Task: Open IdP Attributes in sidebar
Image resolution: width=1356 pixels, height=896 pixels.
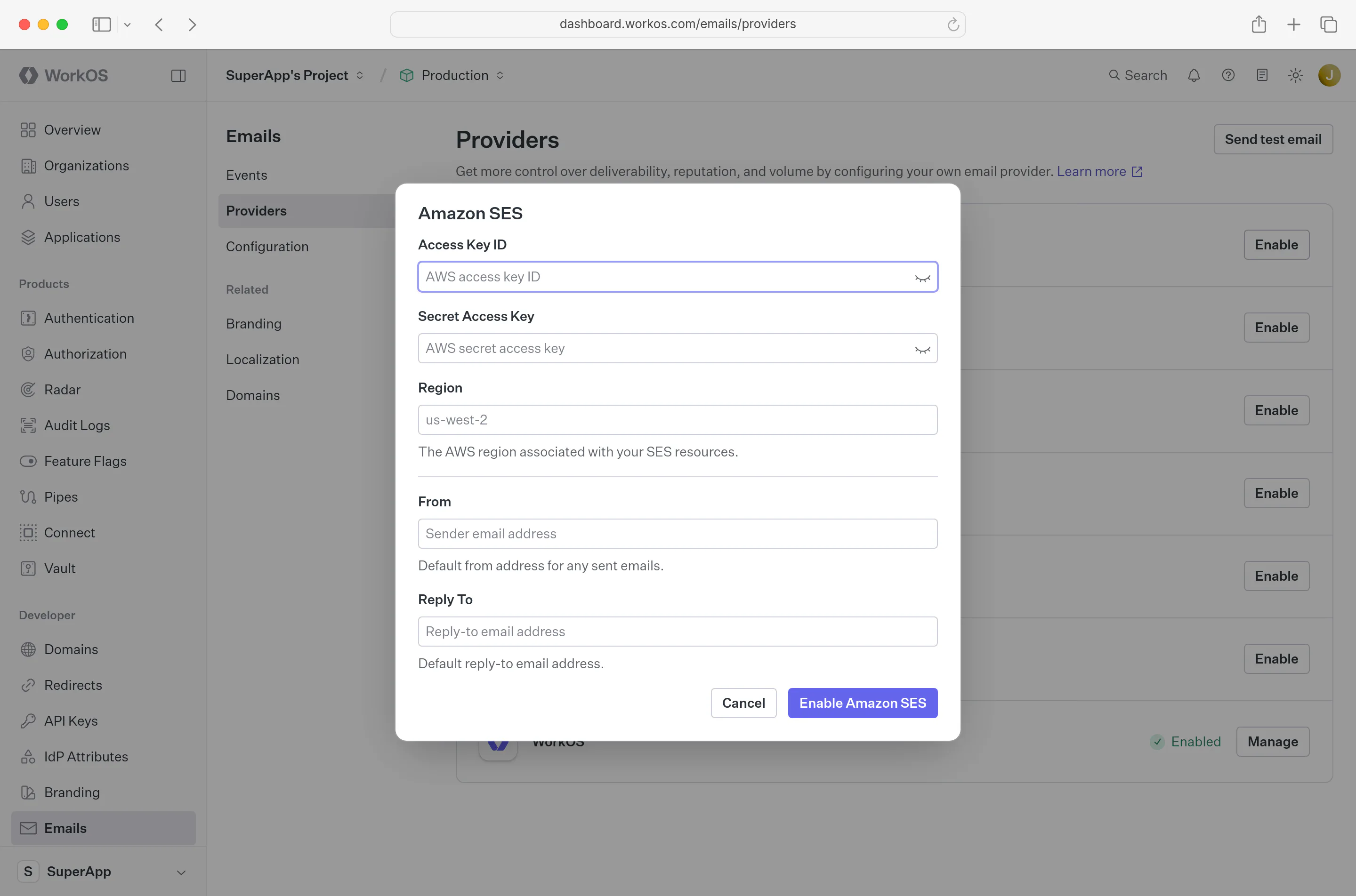Action: (x=104, y=757)
